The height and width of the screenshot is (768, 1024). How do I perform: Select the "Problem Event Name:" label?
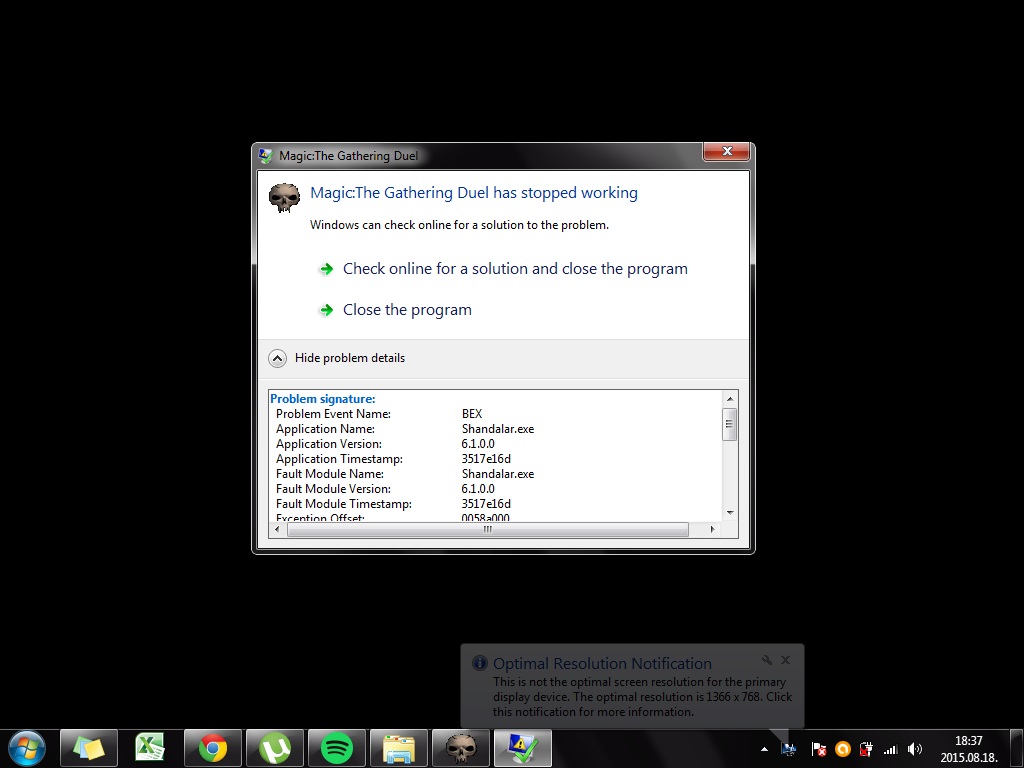click(333, 414)
